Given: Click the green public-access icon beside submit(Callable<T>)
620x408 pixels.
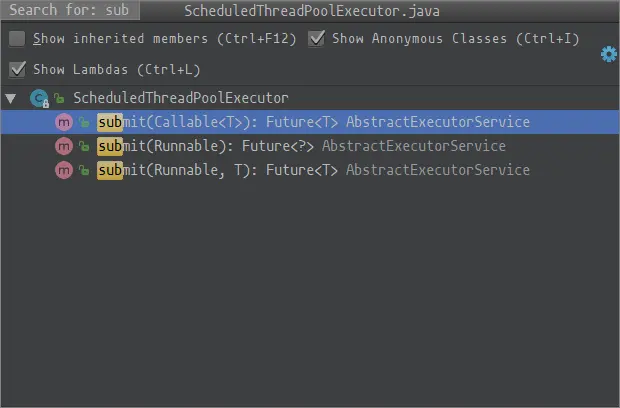Looking at the screenshot, I should (x=85, y=123).
